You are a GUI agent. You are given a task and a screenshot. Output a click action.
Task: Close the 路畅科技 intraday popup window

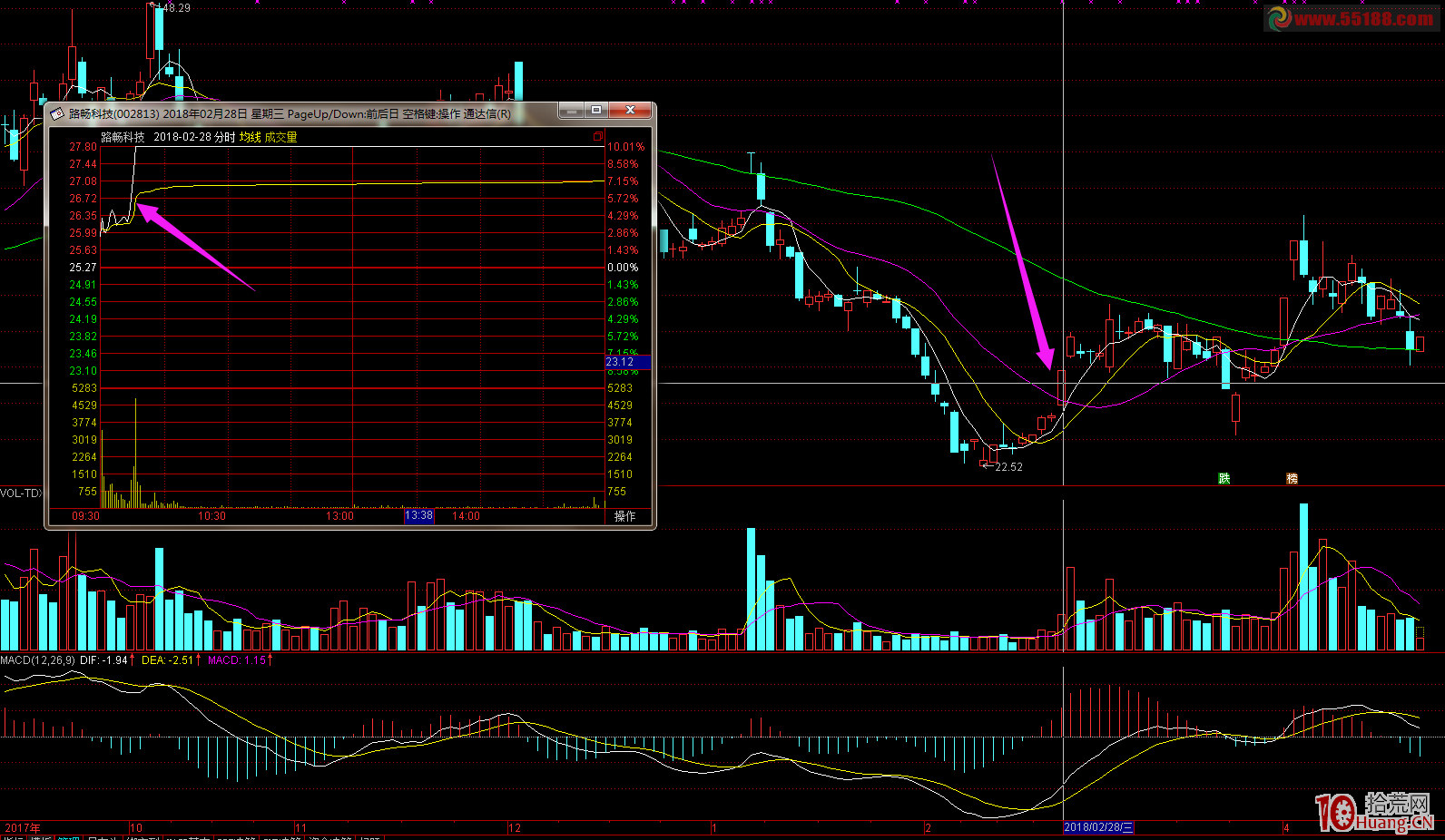click(630, 111)
